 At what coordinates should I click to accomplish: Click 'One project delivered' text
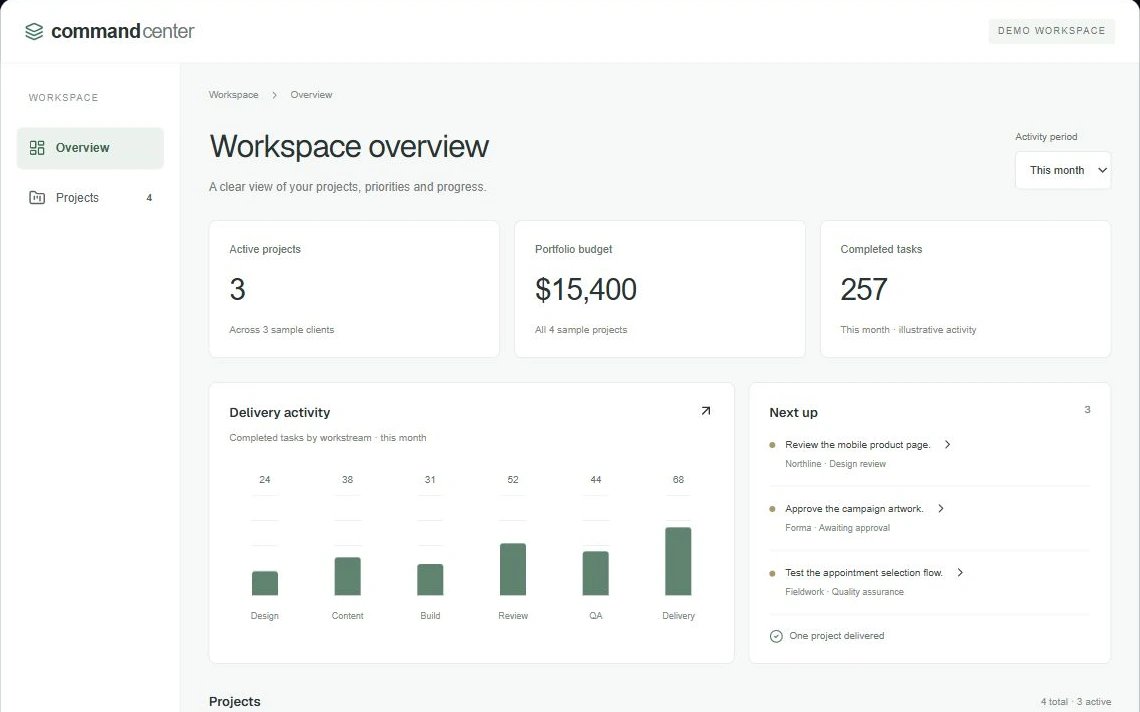coord(837,636)
